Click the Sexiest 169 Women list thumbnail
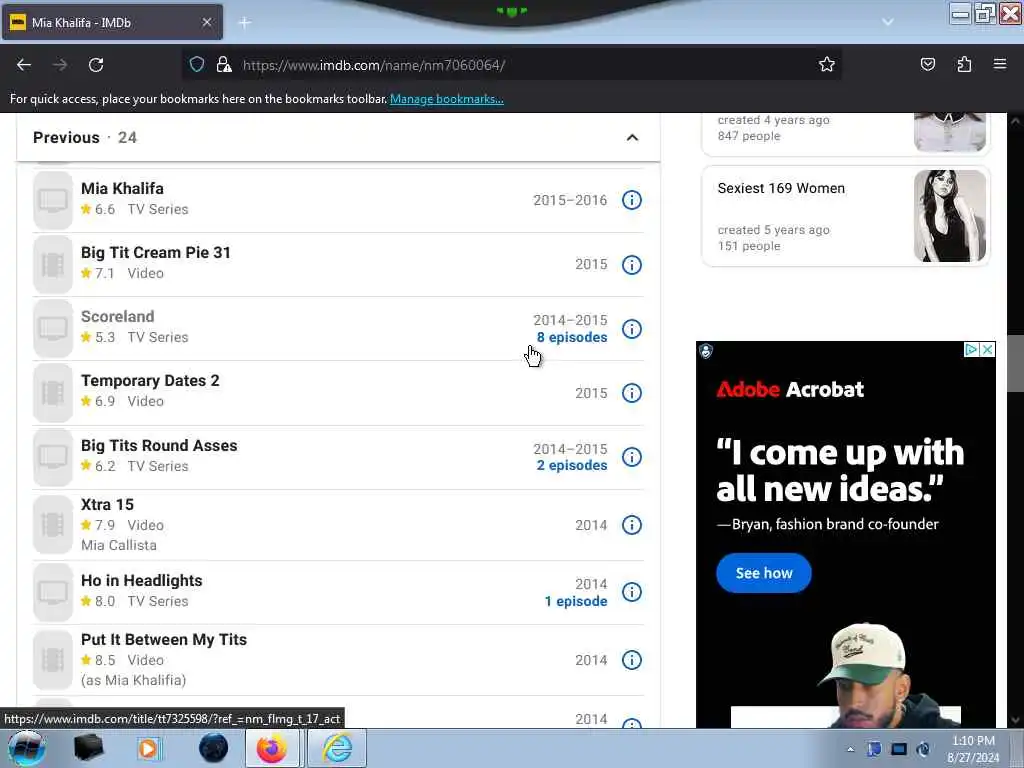The image size is (1024, 768). click(950, 216)
